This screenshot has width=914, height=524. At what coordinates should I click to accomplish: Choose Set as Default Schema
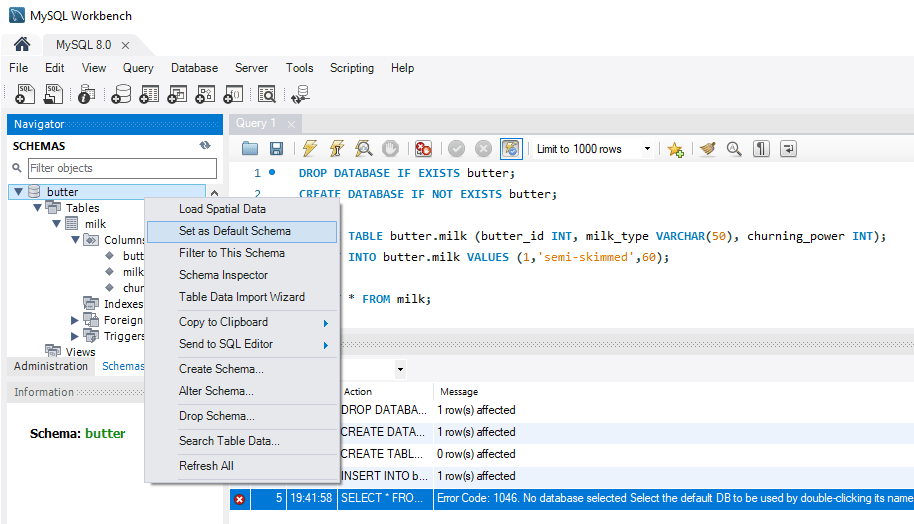click(x=242, y=231)
